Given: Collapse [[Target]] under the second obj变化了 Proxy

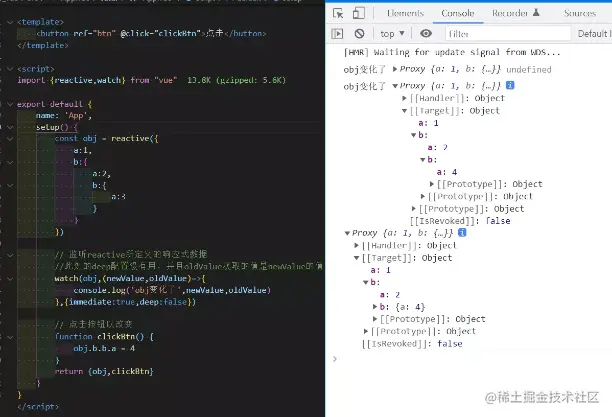Looking at the screenshot, I should [404, 111].
